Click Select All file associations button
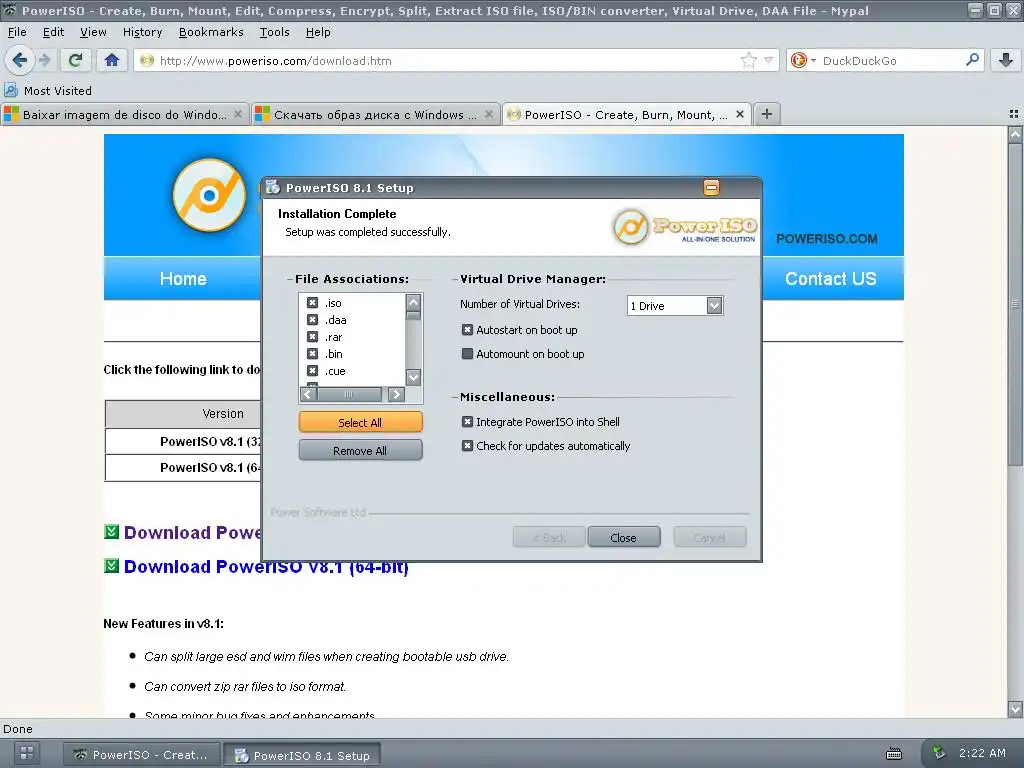This screenshot has width=1024, height=768. click(360, 423)
